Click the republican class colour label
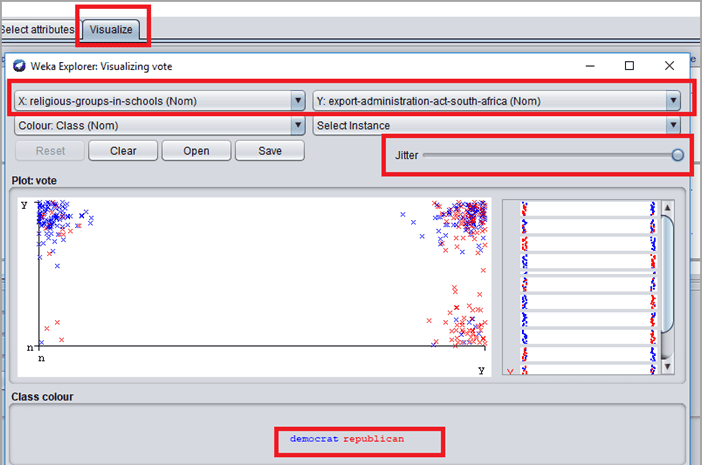This screenshot has height=465, width=702. click(374, 439)
